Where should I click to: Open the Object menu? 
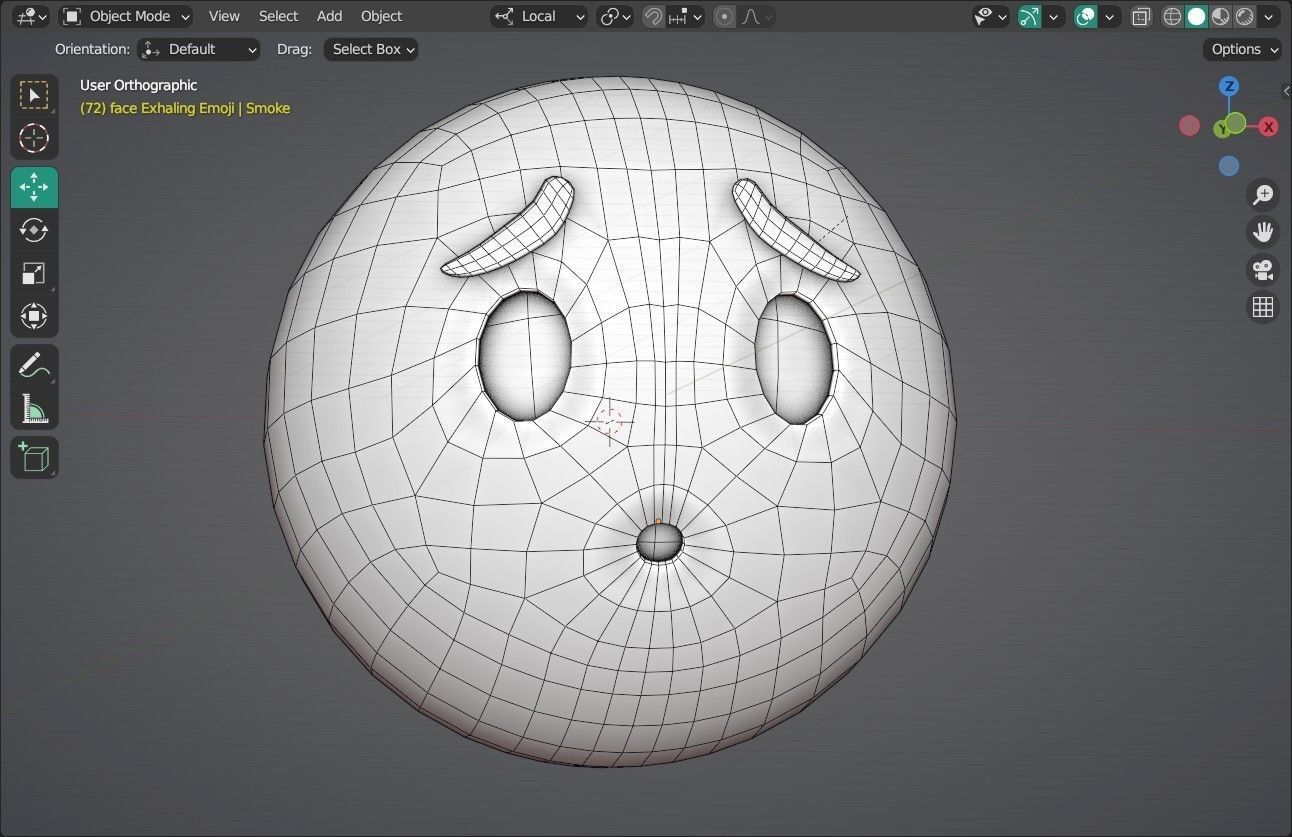click(x=381, y=16)
